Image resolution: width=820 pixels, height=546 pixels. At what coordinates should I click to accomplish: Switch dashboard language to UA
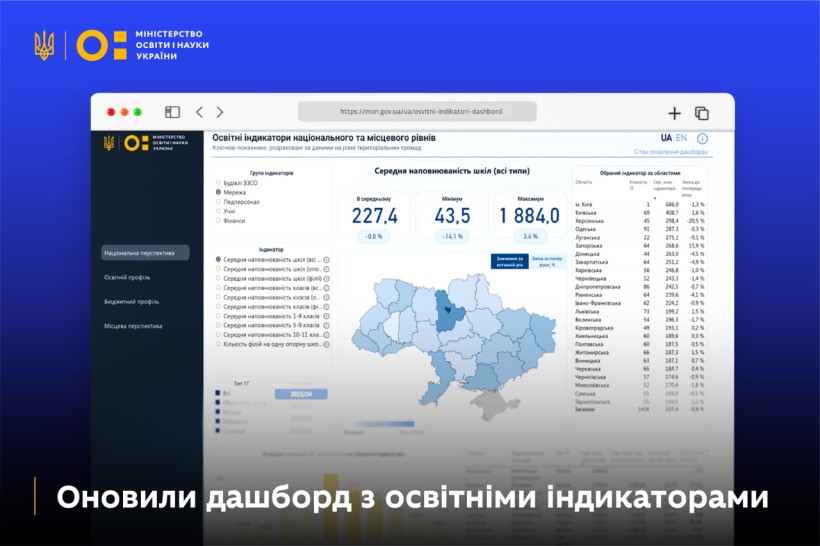tap(666, 138)
